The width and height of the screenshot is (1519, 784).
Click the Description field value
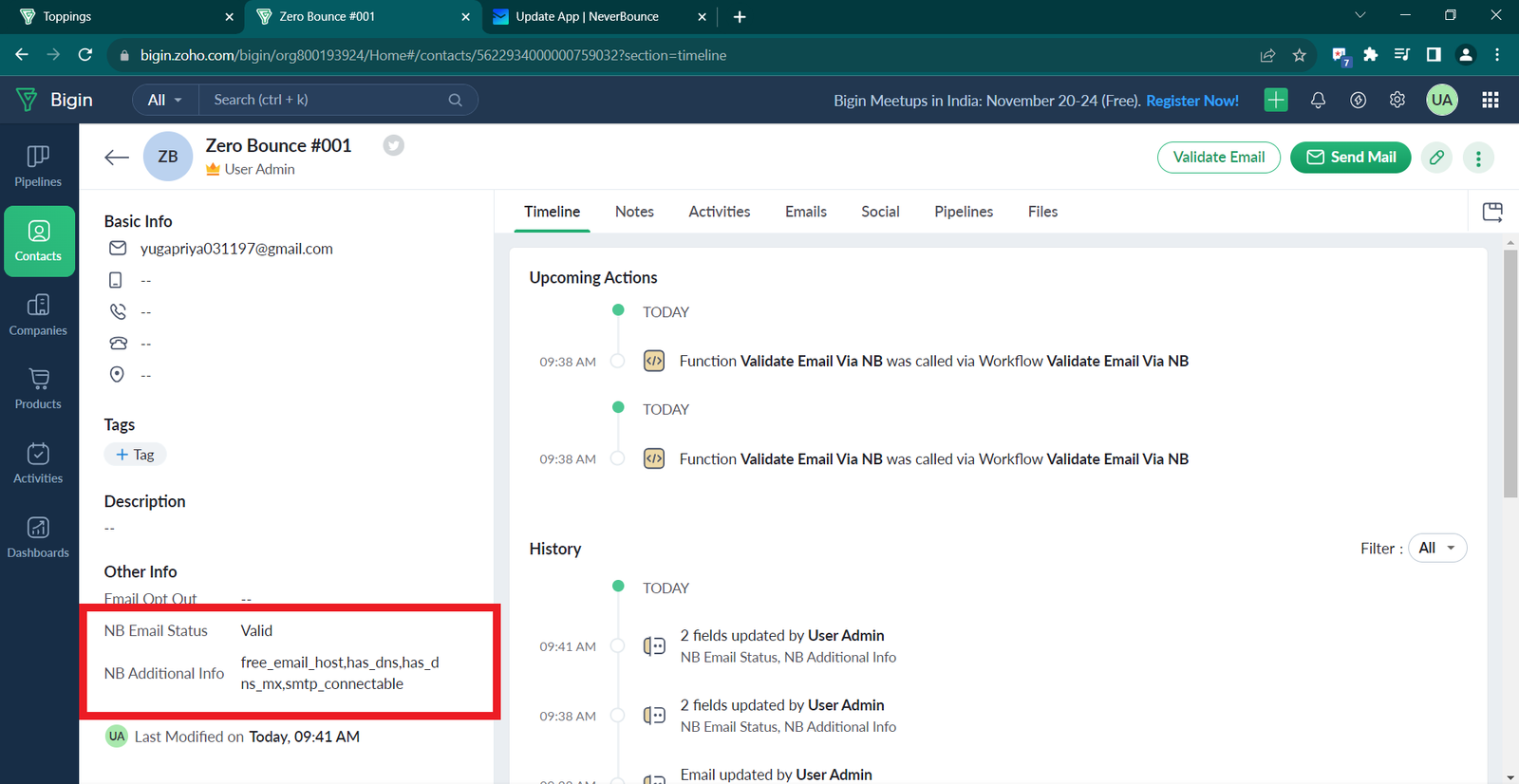[x=109, y=528]
